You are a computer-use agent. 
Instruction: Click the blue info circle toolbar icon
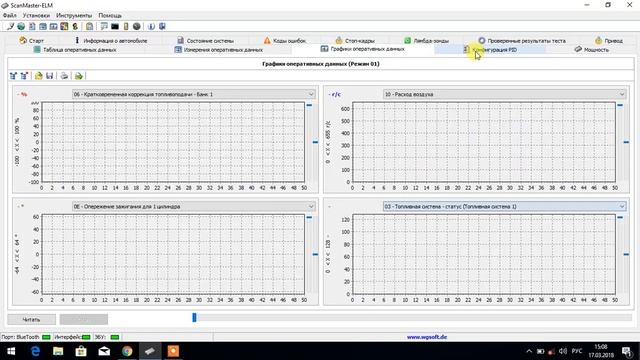pos(151,27)
